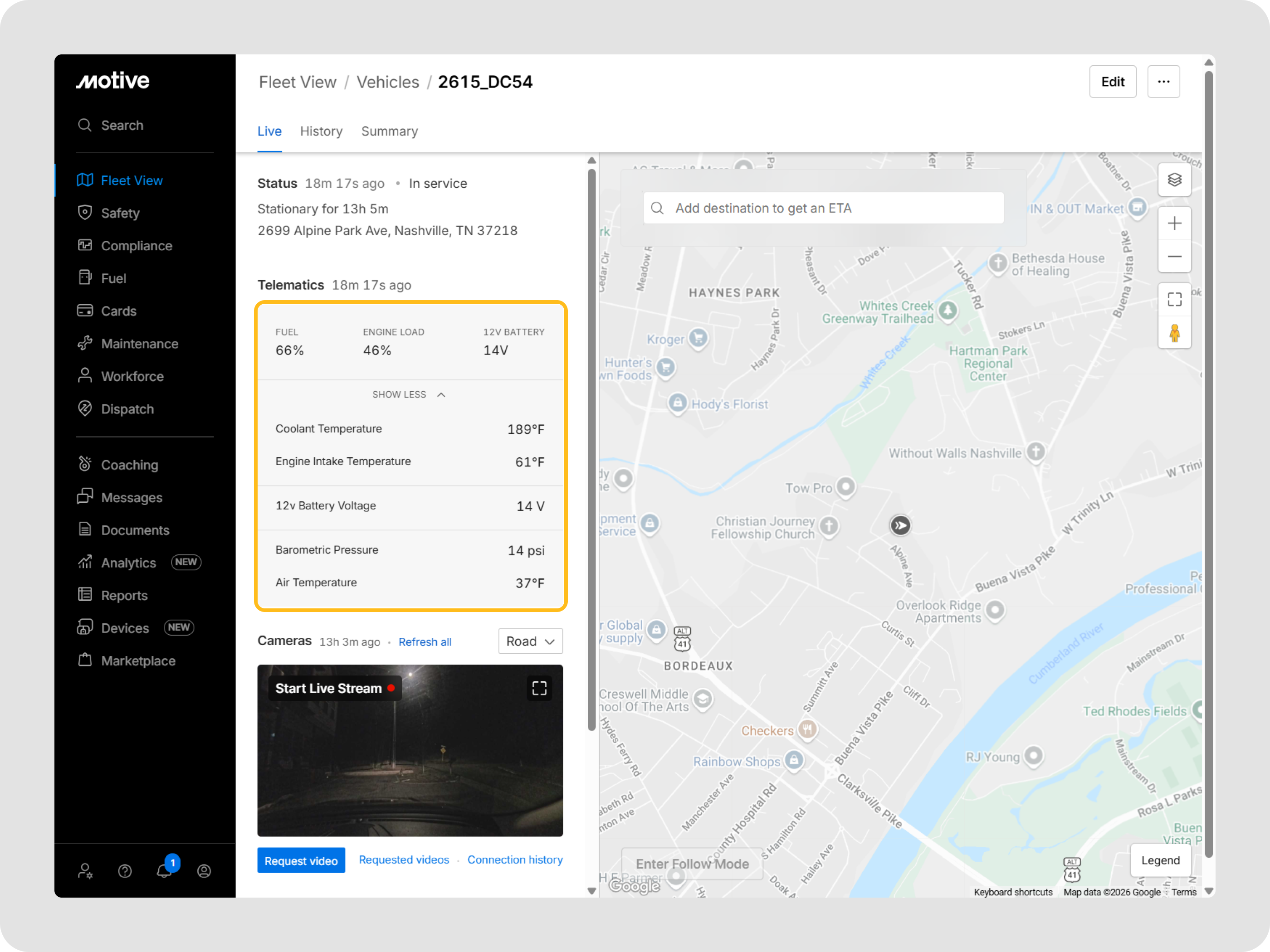
Task: Enter Follow Mode on map
Action: [692, 864]
